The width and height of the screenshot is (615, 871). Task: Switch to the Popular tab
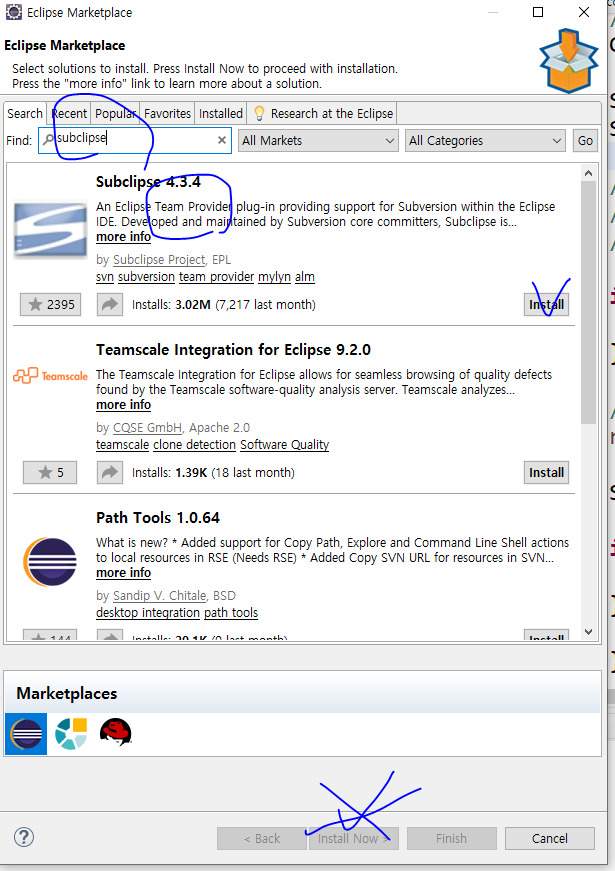tap(115, 113)
